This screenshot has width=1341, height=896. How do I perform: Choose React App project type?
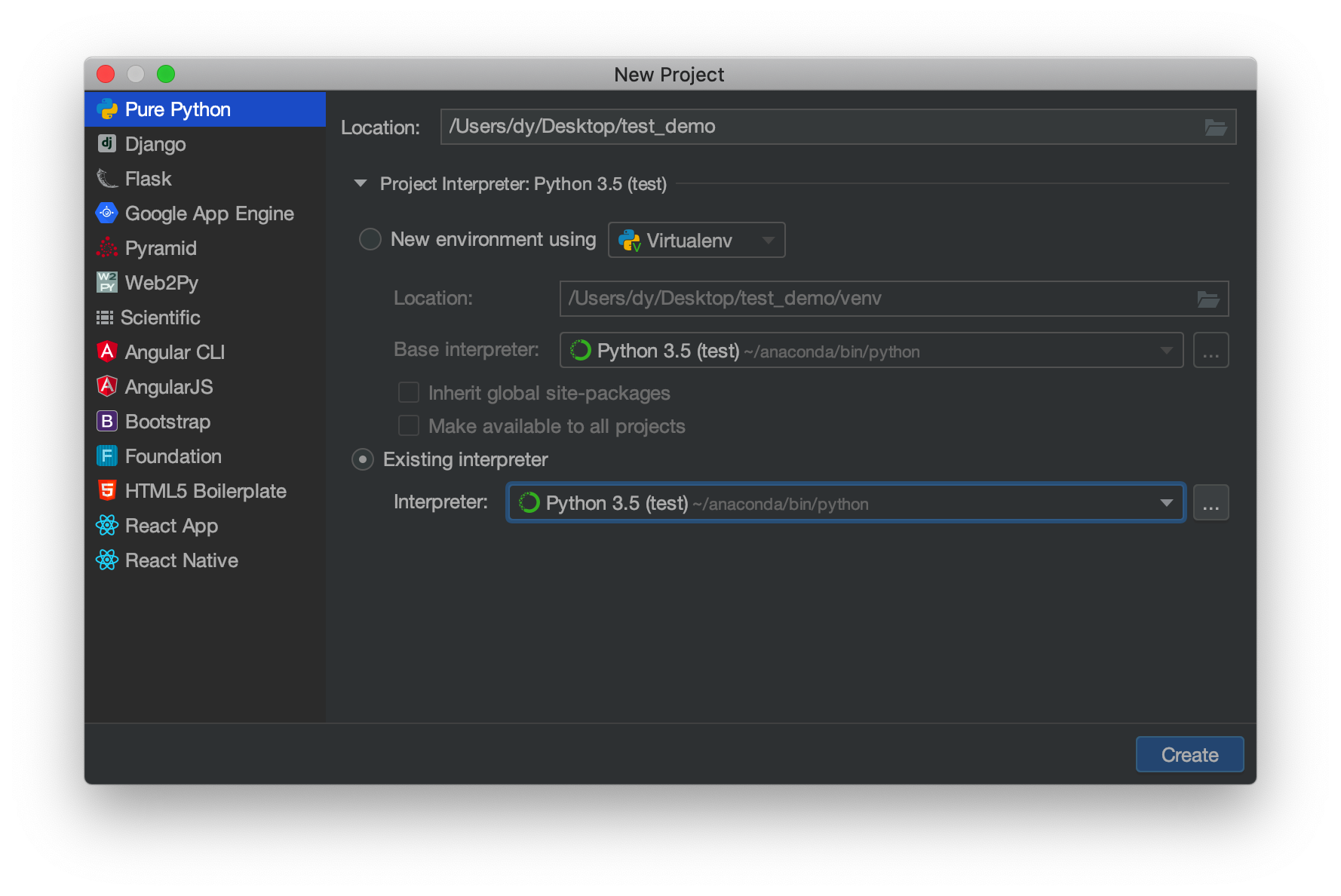(205, 526)
